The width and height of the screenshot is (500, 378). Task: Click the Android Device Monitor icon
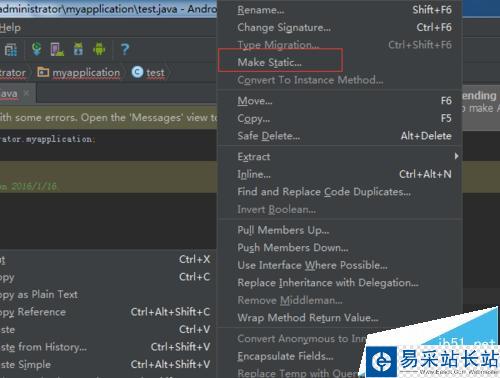(x=99, y=49)
